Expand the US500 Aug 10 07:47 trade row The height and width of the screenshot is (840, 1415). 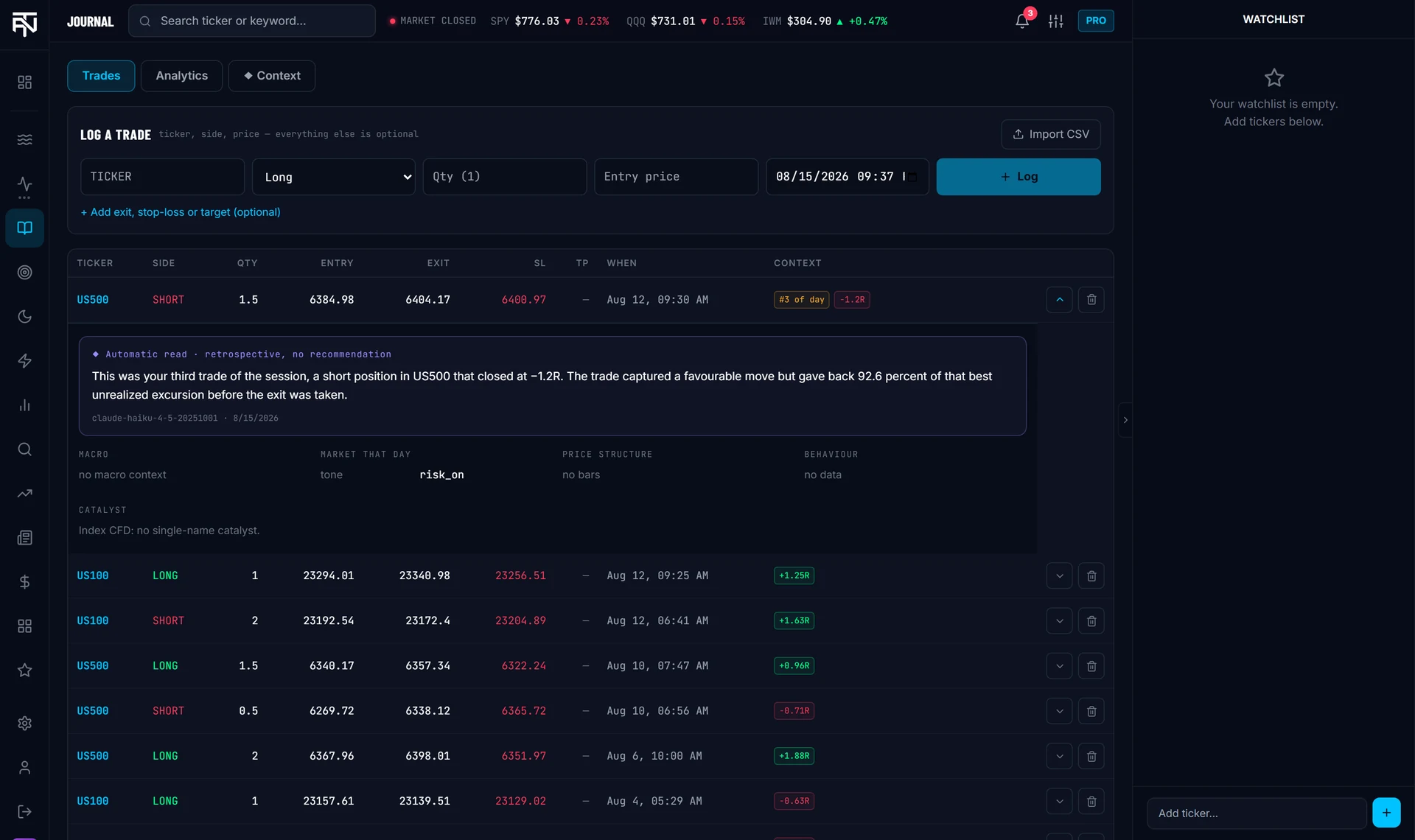coord(1059,666)
